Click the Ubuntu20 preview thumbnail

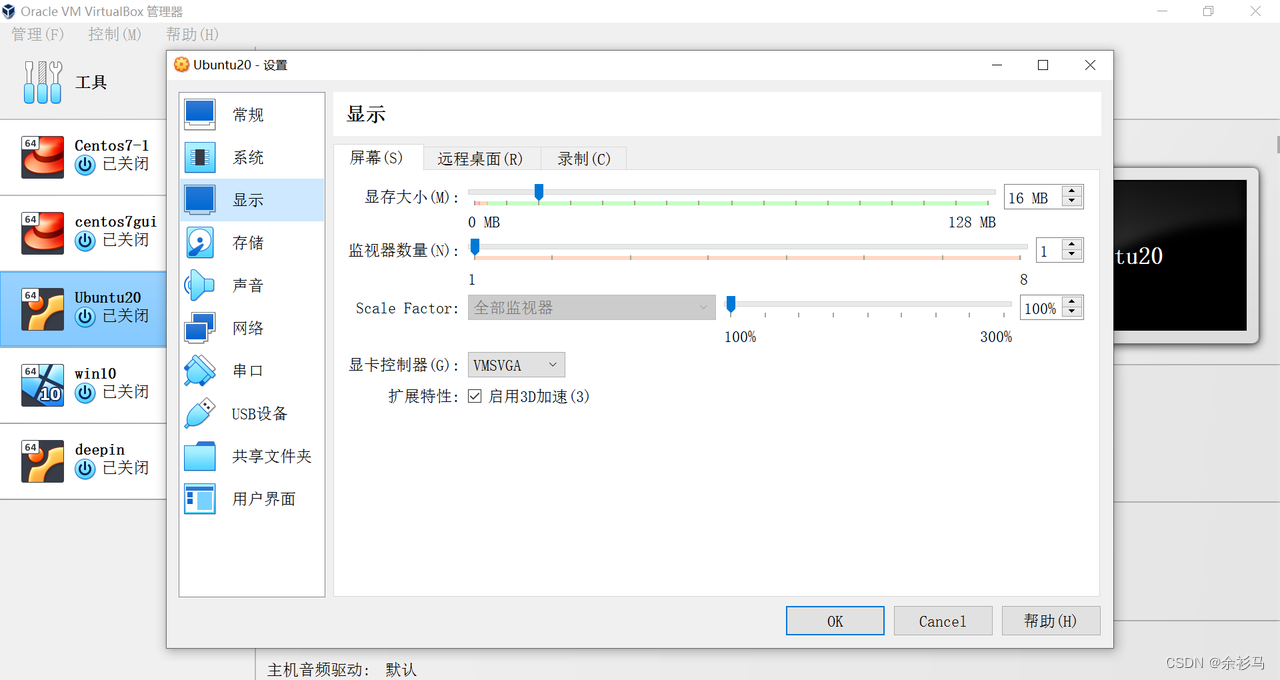pyautogui.click(x=1180, y=256)
